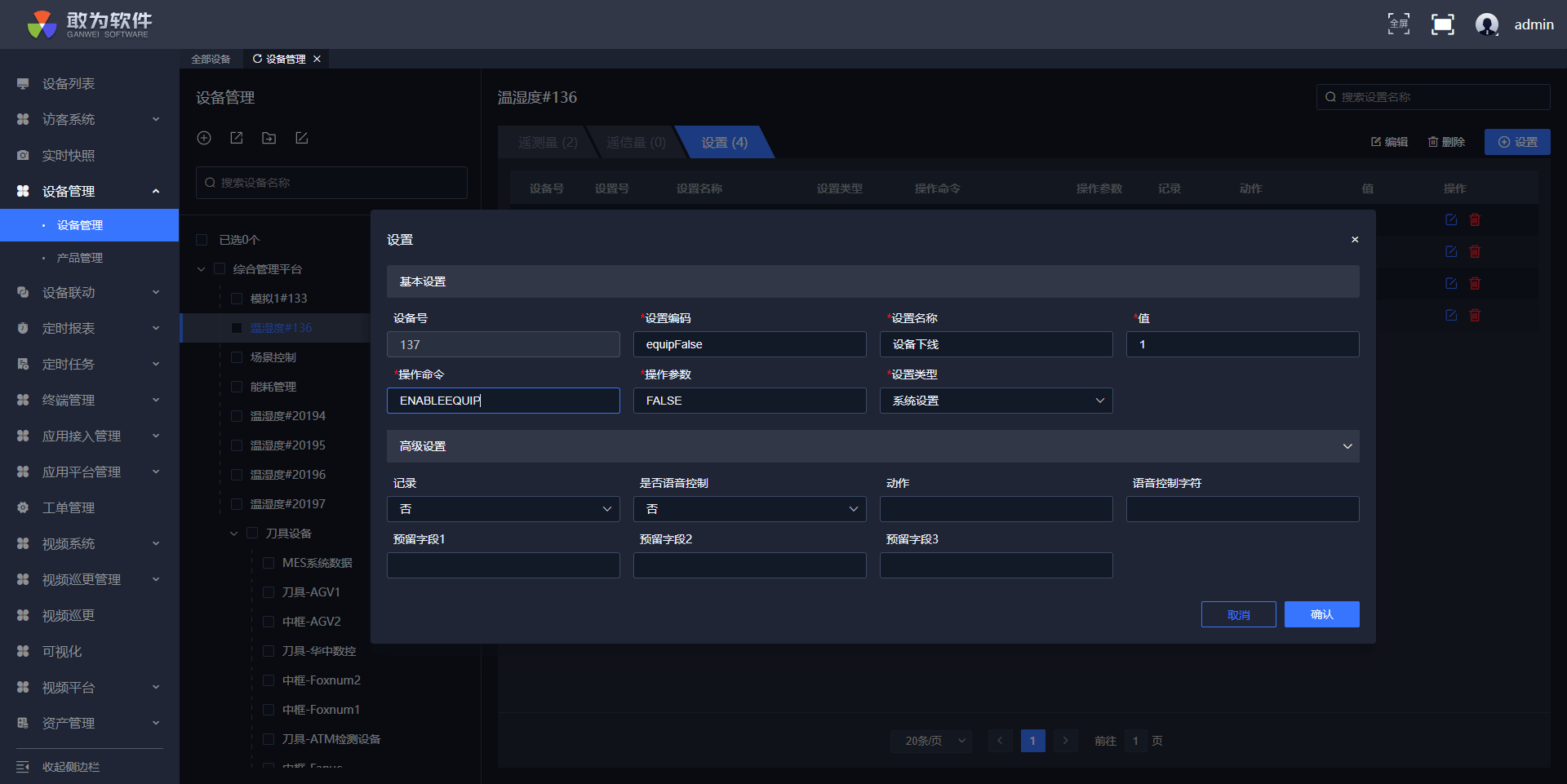Collapse the 高级设置 section
This screenshot has width=1567, height=784.
1347,446
